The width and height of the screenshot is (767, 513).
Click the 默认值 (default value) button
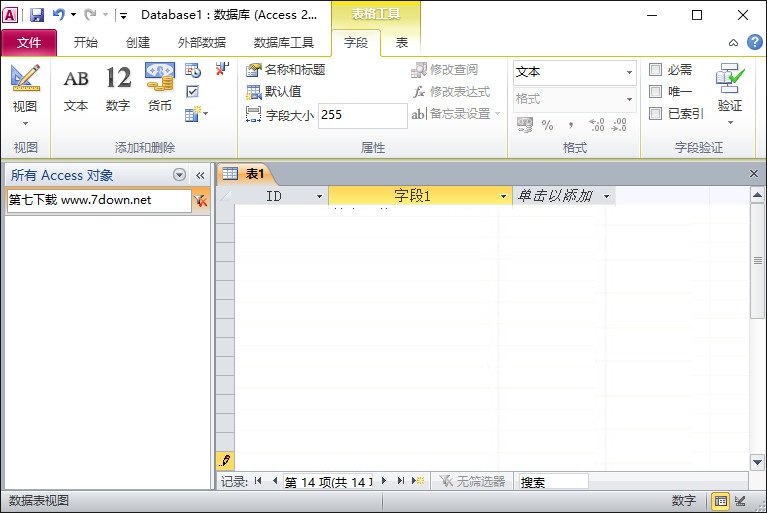pos(274,92)
